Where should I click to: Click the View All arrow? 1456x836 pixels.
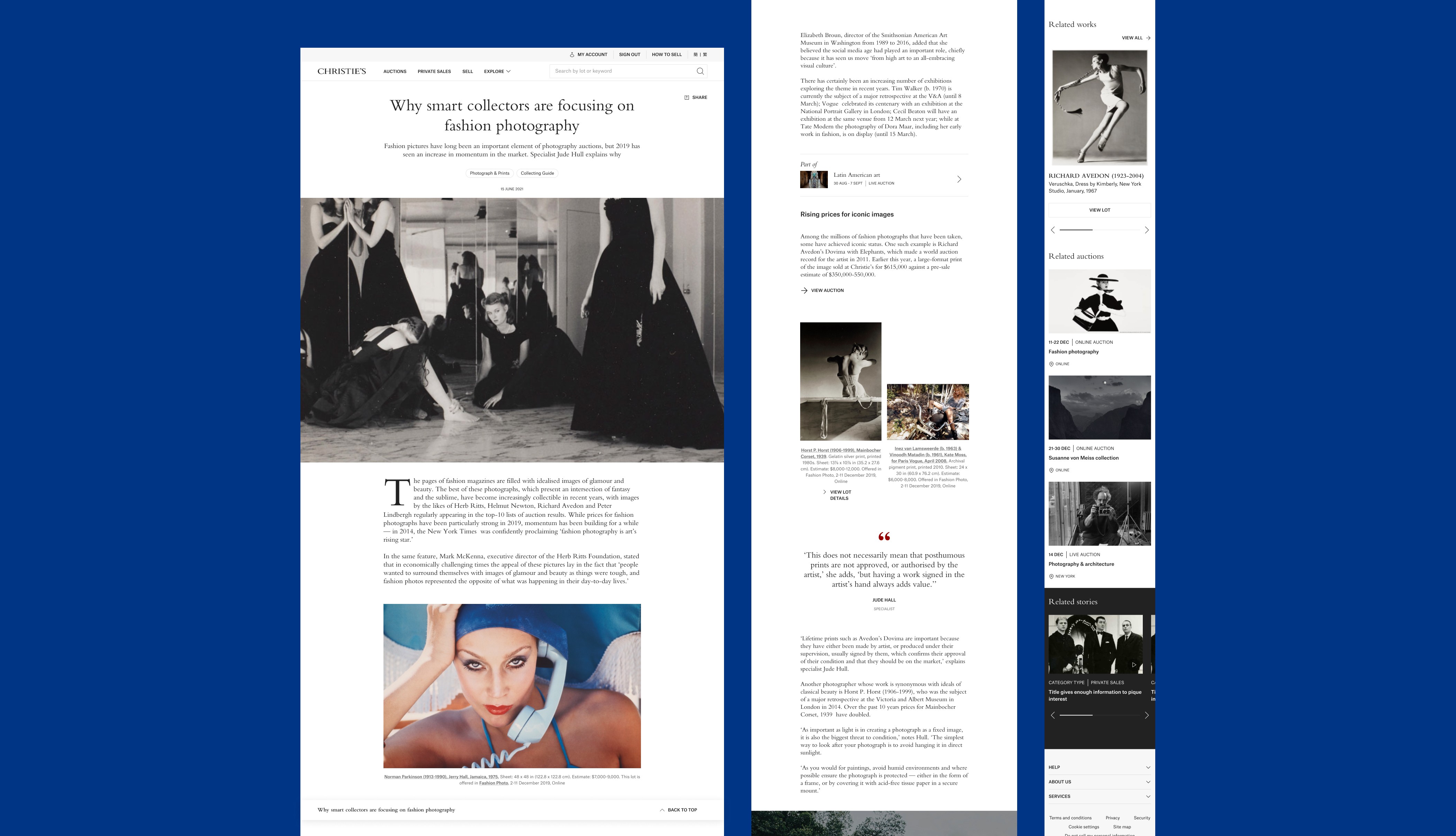[1148, 38]
